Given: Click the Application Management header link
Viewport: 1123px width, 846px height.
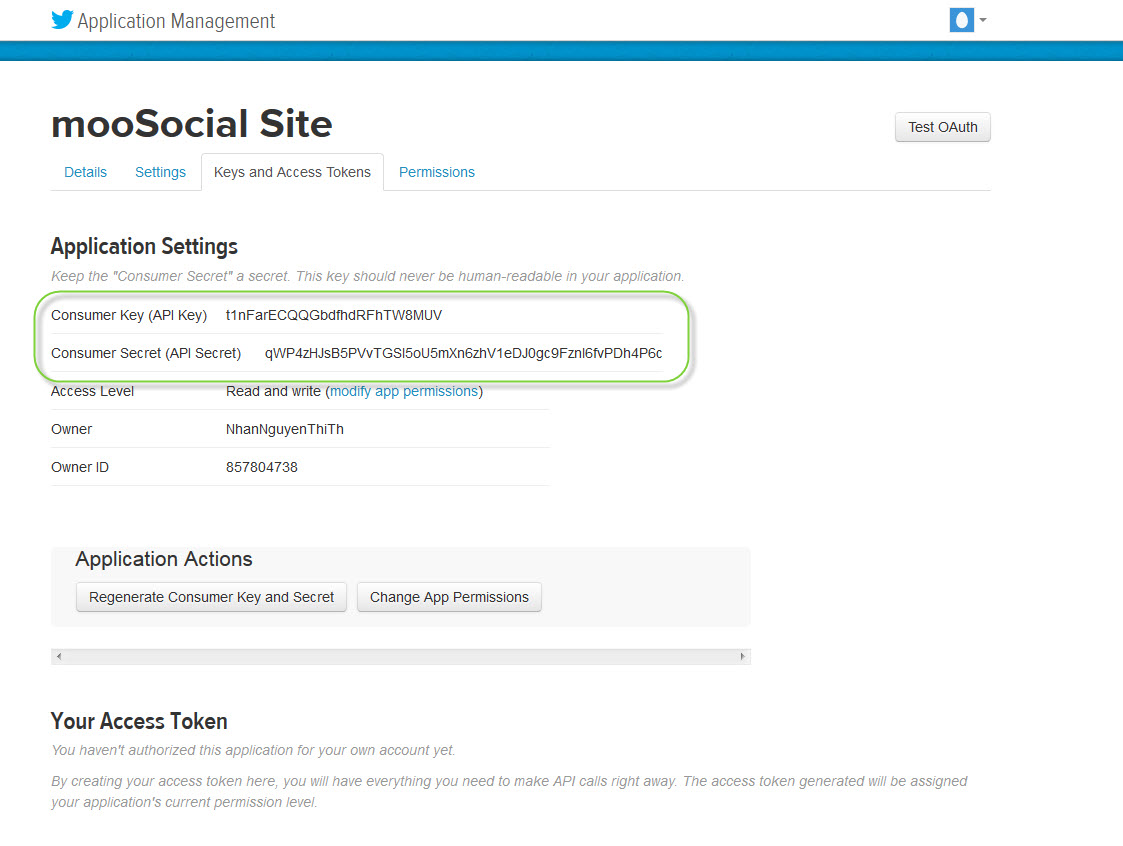Looking at the screenshot, I should [174, 20].
